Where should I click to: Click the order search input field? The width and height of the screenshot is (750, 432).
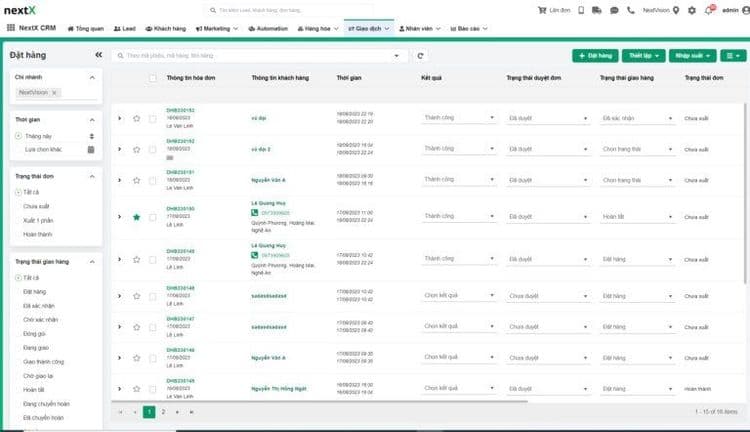point(260,56)
